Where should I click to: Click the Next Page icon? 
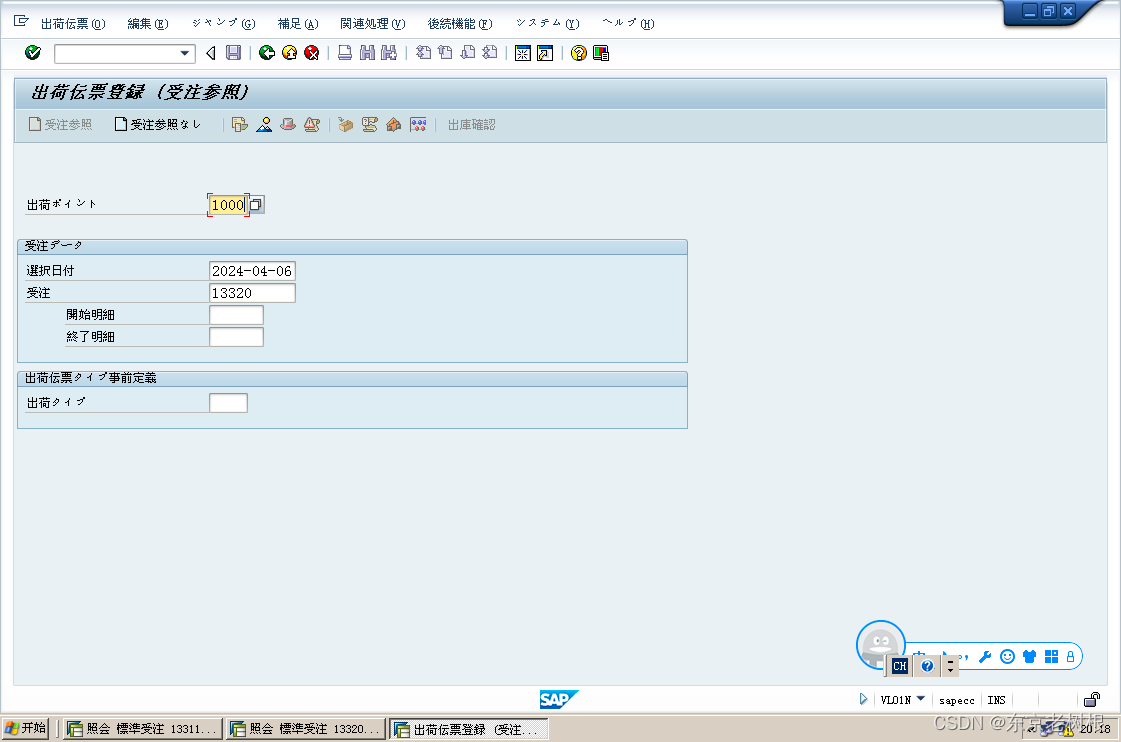(468, 53)
